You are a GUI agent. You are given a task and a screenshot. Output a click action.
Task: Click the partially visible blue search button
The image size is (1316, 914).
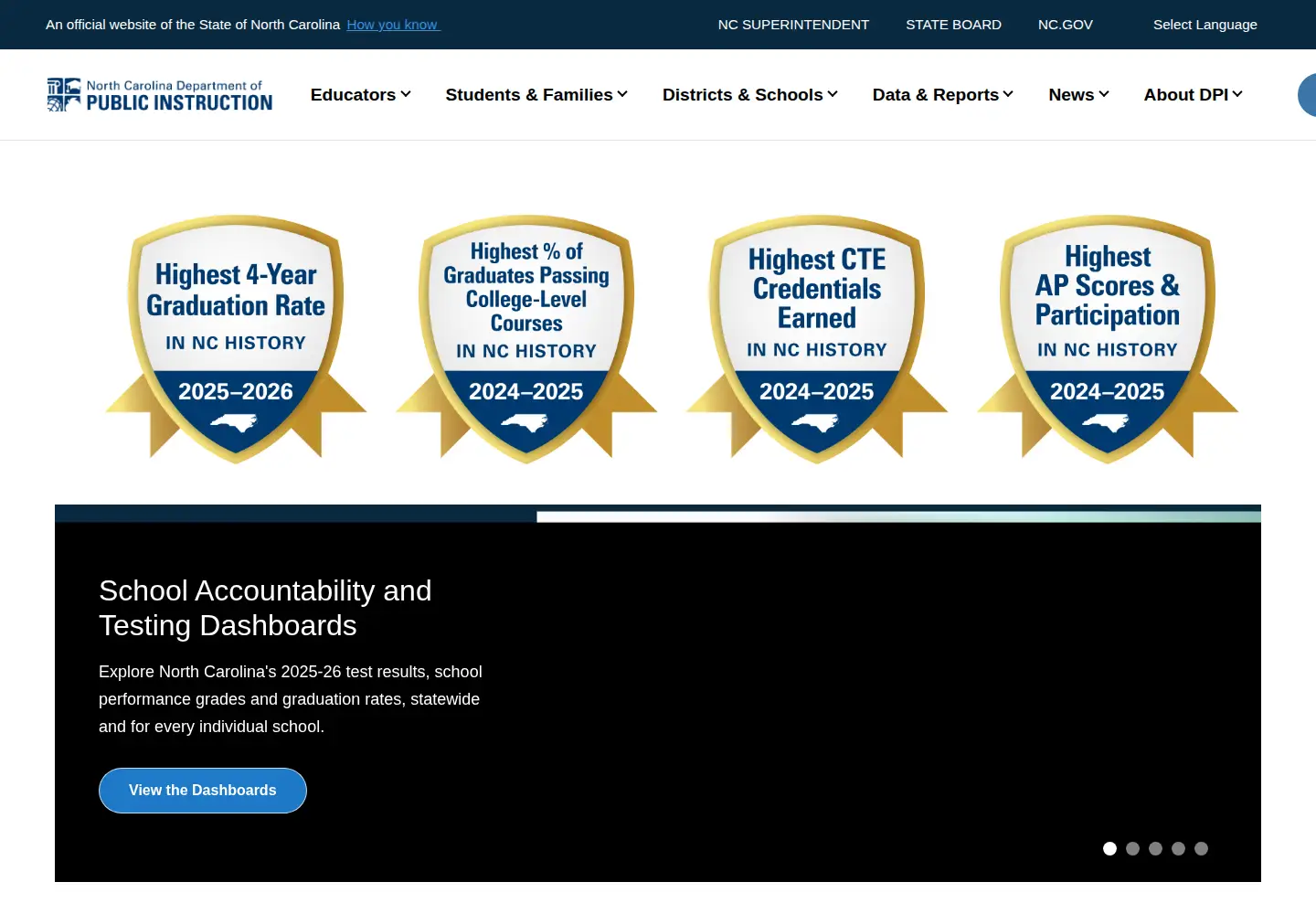click(x=1308, y=95)
